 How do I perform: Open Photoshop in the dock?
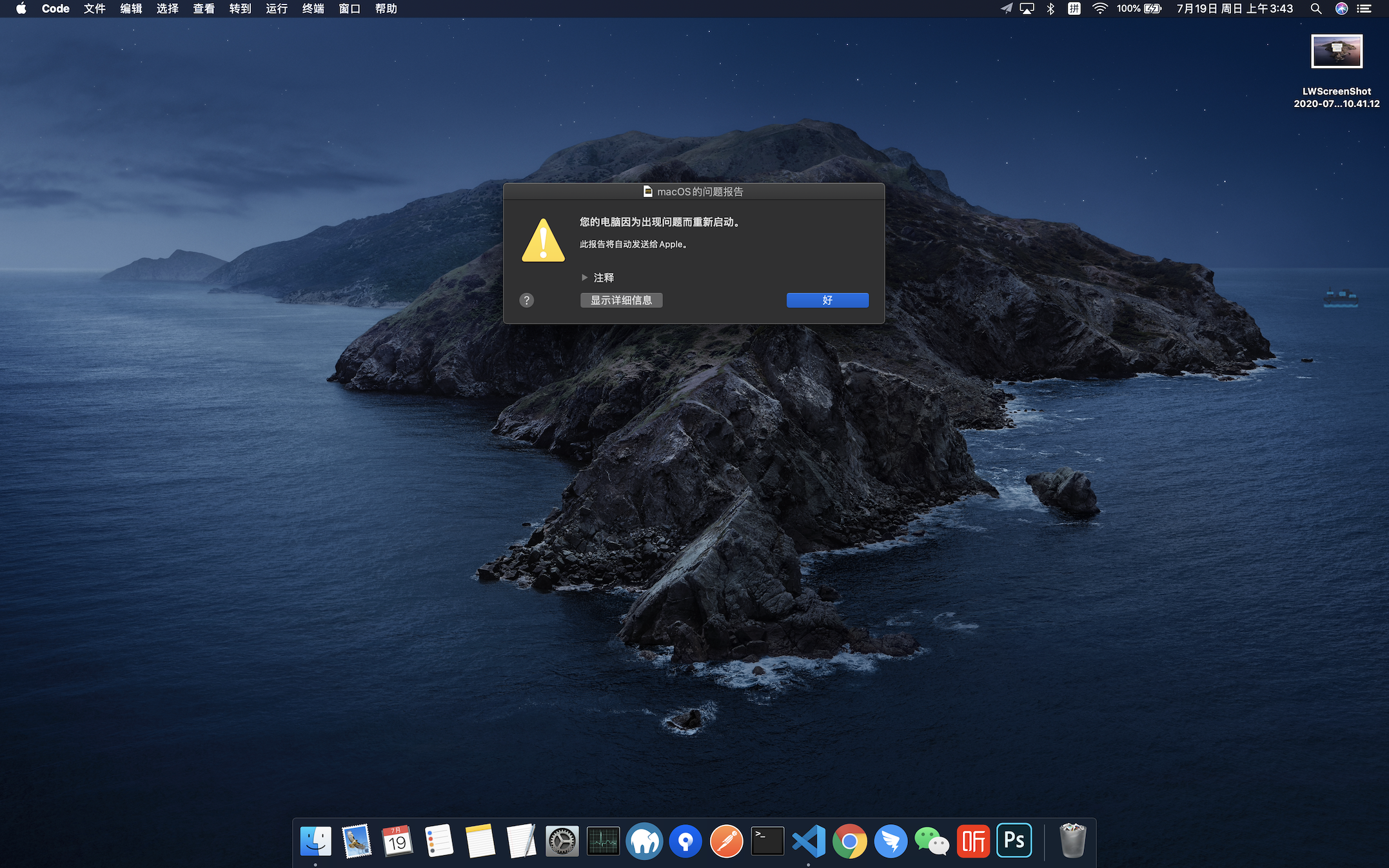1014,840
